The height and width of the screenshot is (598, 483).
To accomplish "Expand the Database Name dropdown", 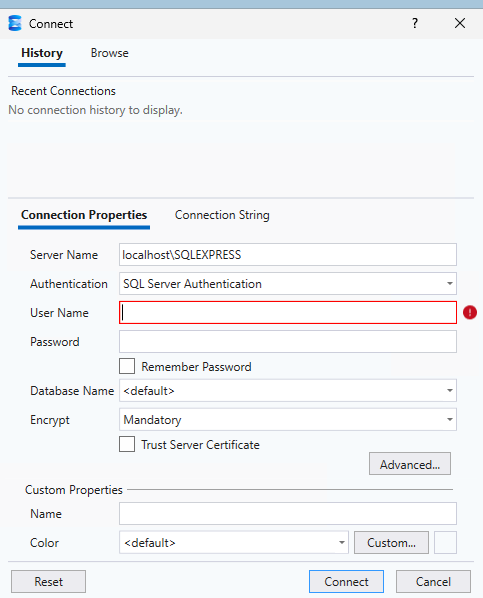I will pyautogui.click(x=288, y=390).
